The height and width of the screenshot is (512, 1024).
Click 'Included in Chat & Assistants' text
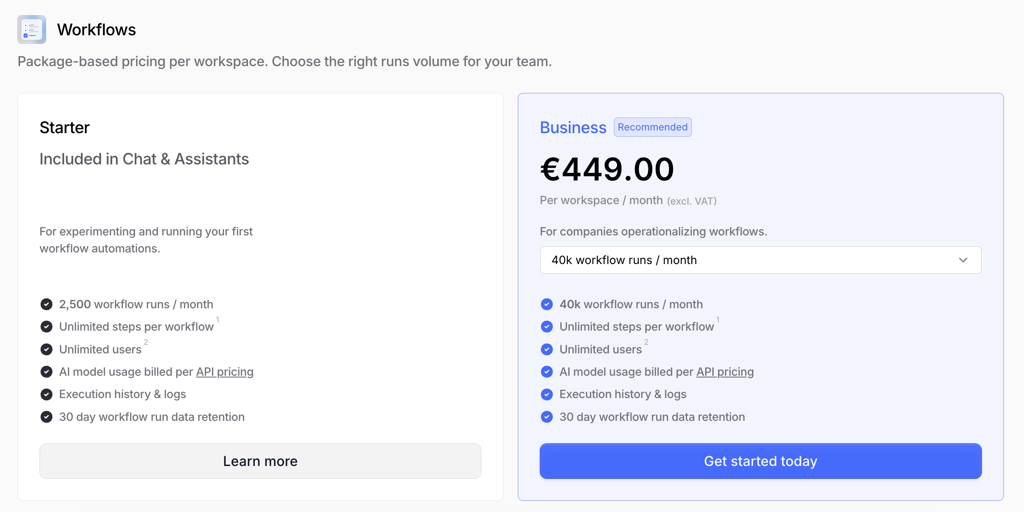tap(144, 159)
